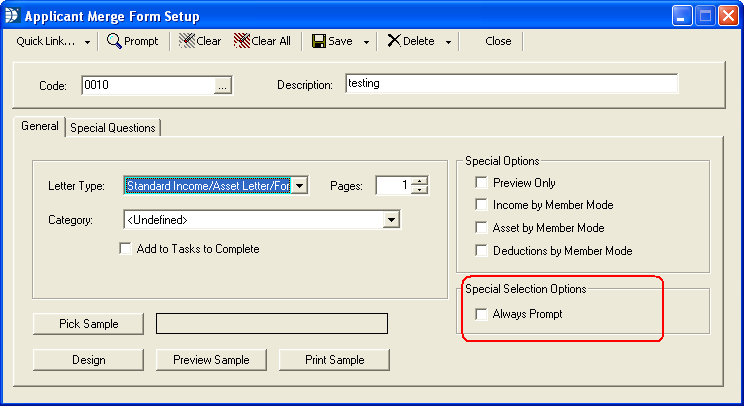Click the Save floppy disk icon

(319, 41)
